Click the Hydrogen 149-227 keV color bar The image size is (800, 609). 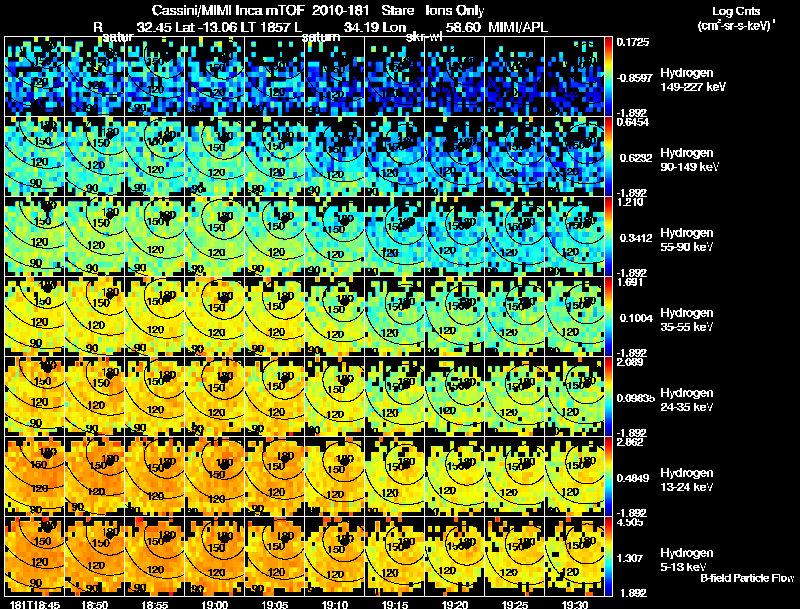pyautogui.click(x=608, y=77)
